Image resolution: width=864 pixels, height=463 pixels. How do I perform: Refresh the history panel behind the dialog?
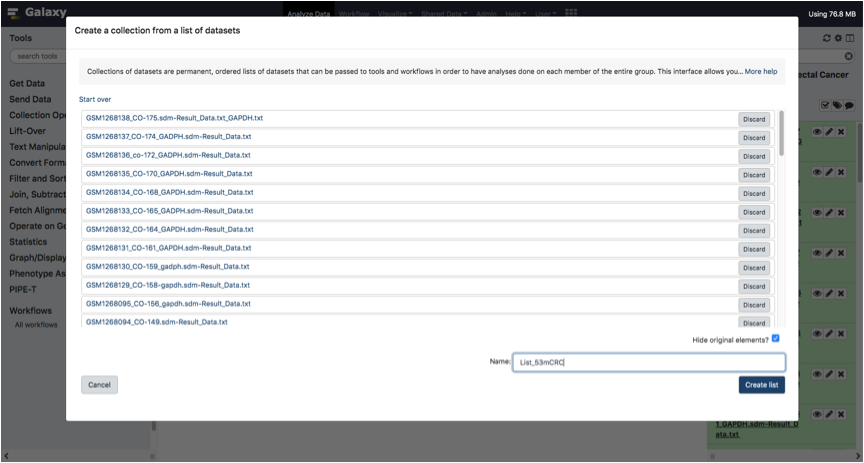(x=826, y=38)
